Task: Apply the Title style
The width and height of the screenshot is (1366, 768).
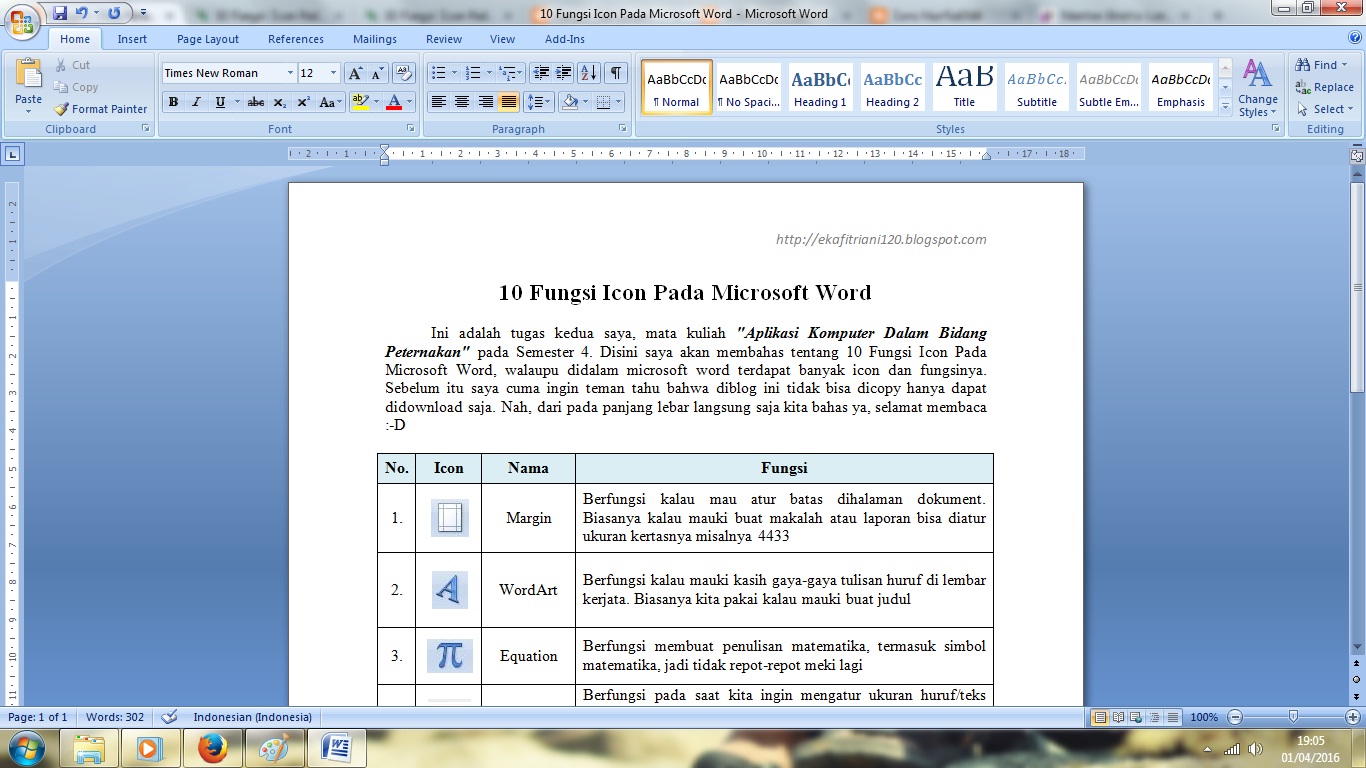Action: coord(964,87)
